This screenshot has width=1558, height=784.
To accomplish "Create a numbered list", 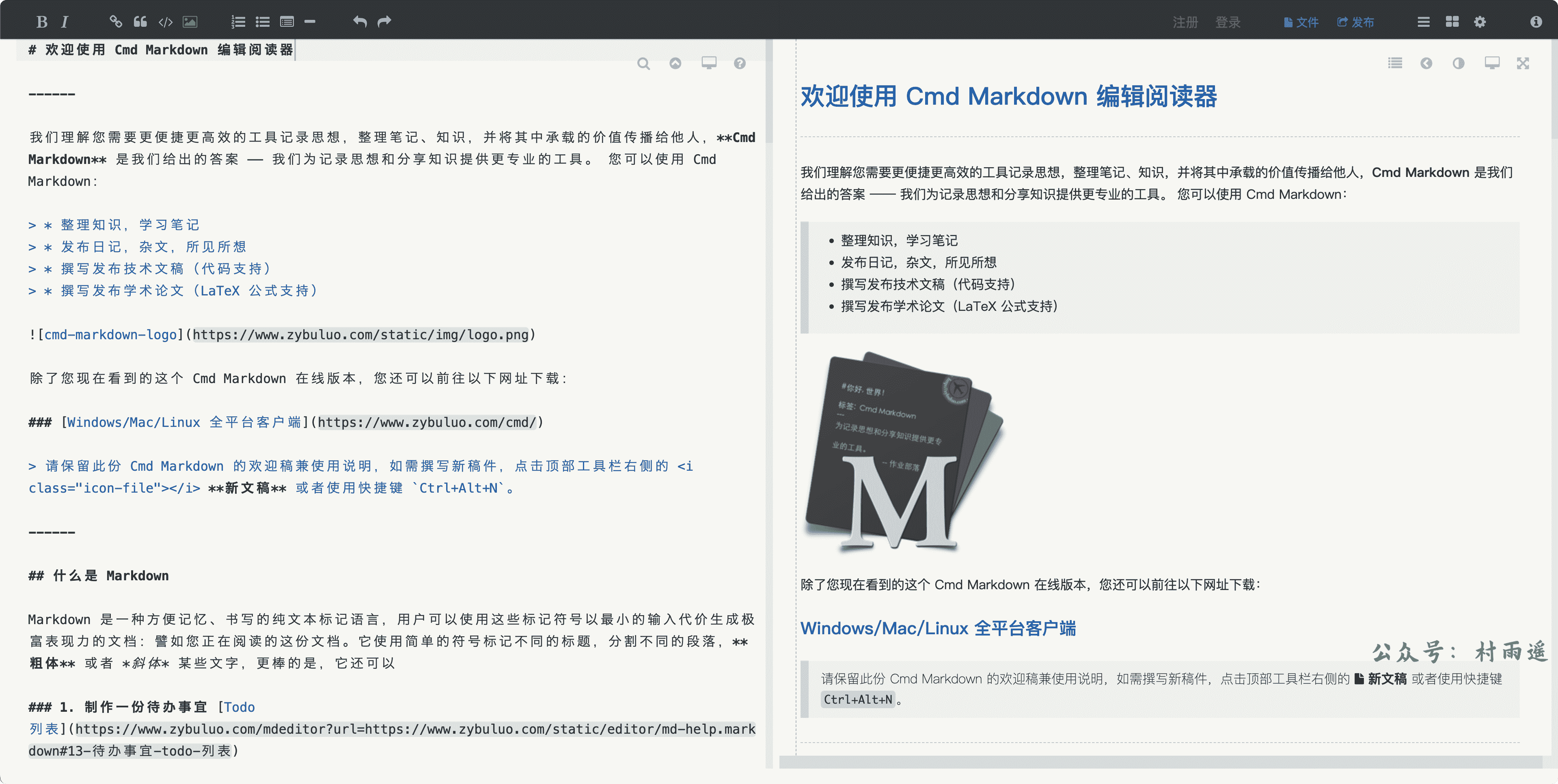I will pos(238,22).
